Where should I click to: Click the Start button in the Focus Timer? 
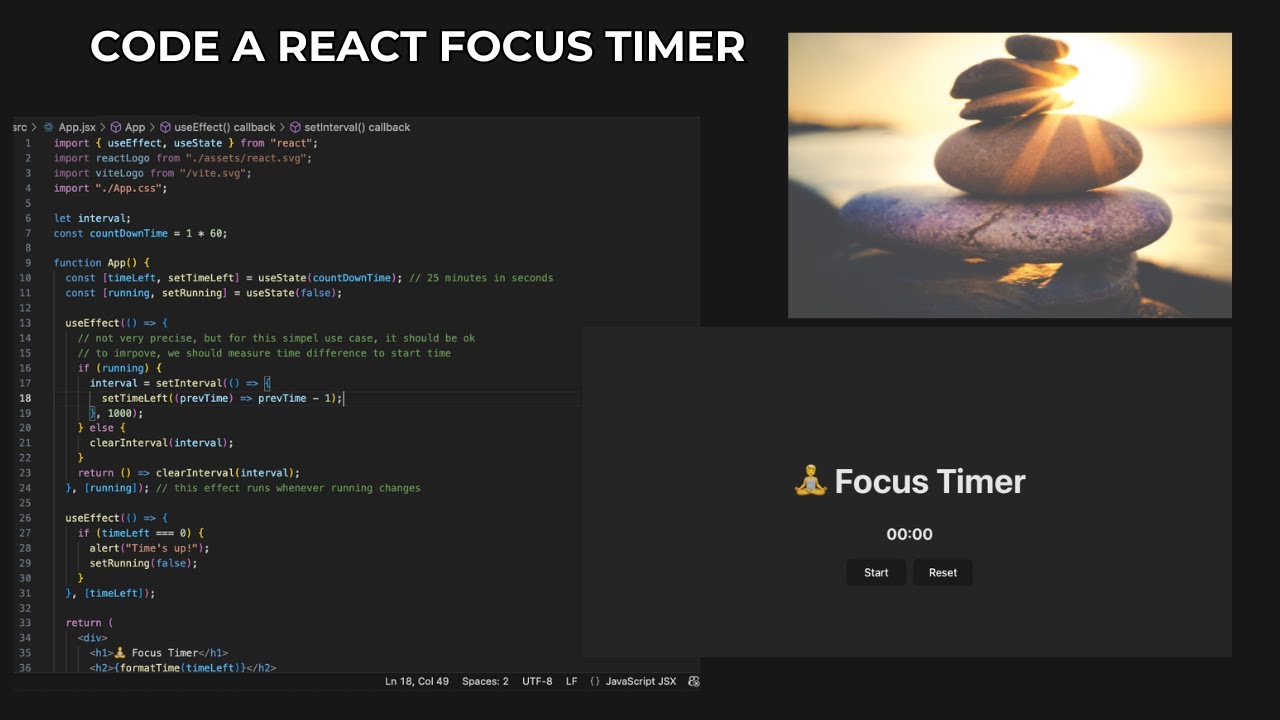876,573
